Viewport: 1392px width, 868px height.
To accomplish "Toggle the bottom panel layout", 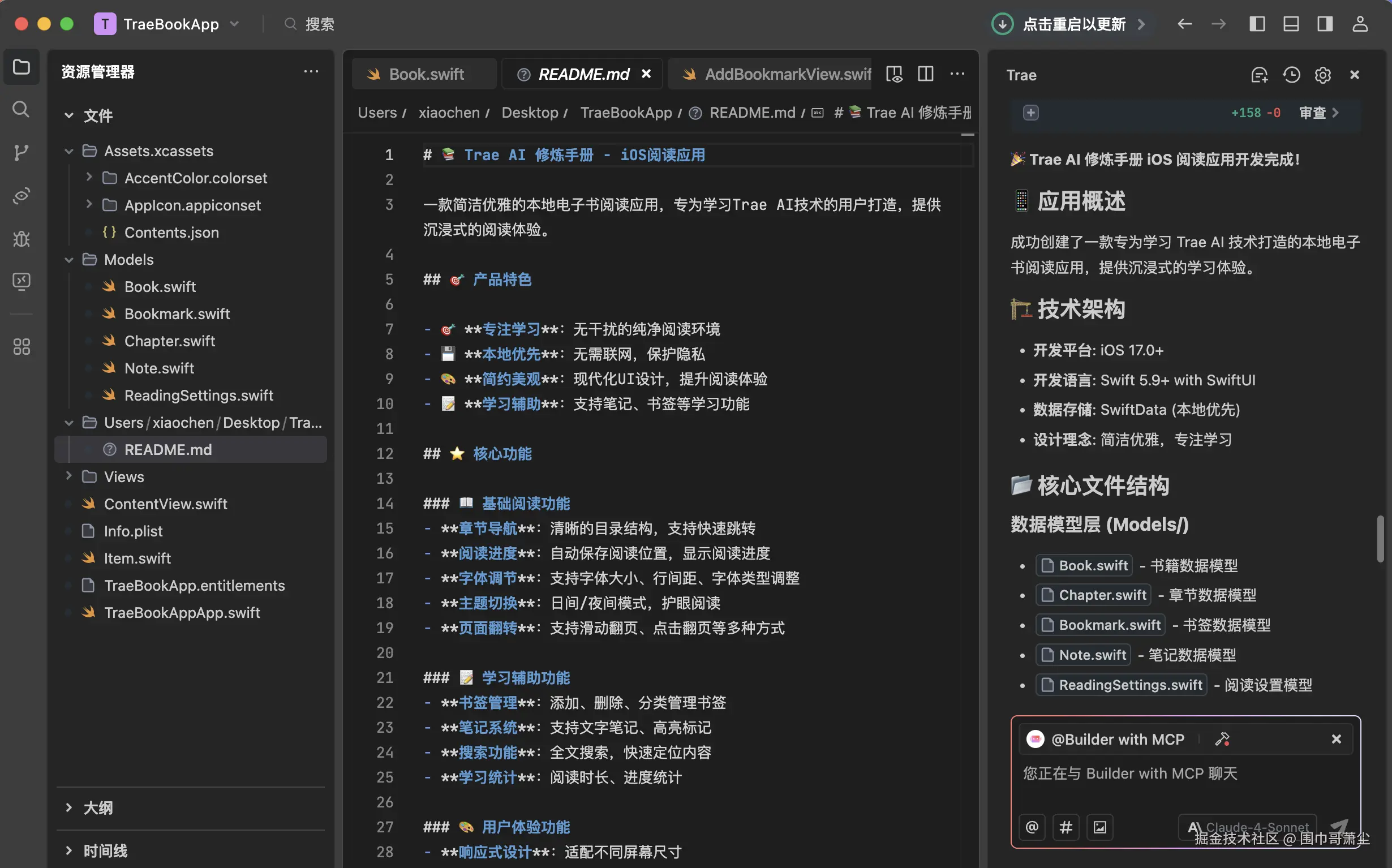I will coord(1291,24).
